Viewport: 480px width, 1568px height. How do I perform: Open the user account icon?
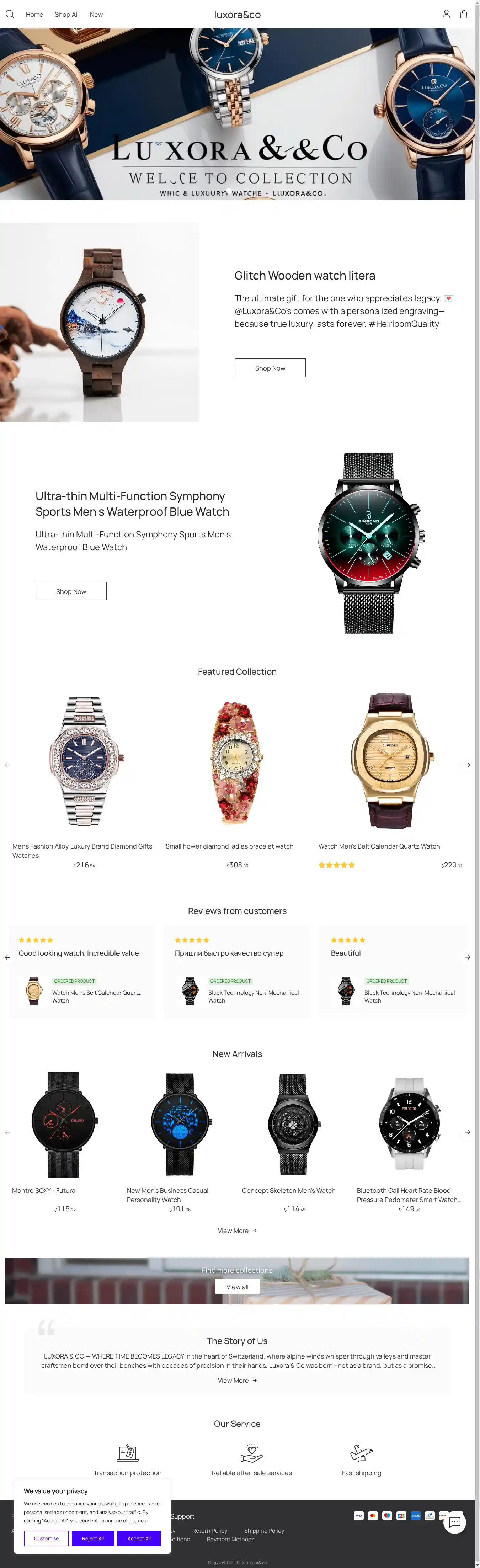tap(446, 14)
